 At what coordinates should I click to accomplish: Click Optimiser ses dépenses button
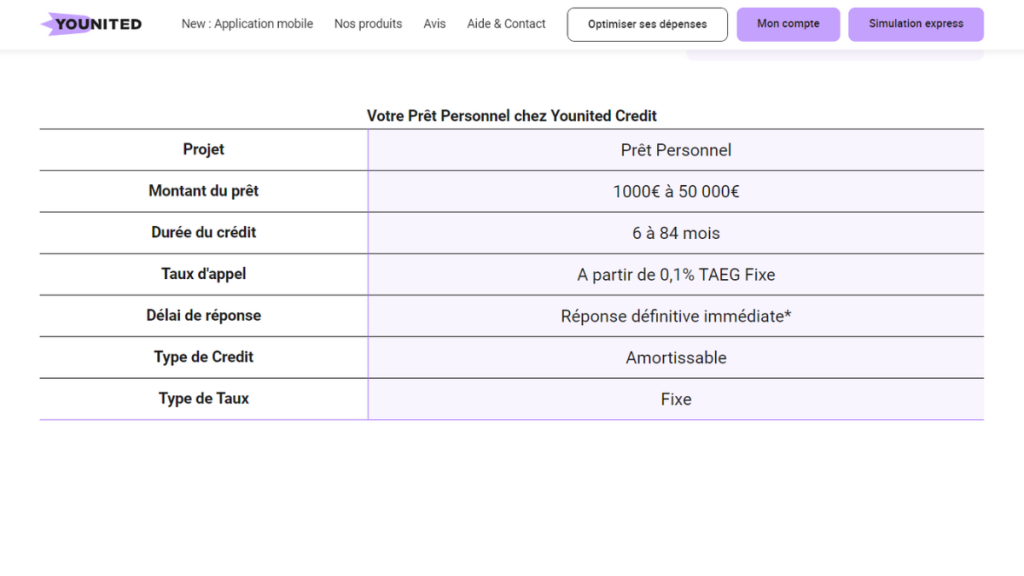tap(647, 24)
